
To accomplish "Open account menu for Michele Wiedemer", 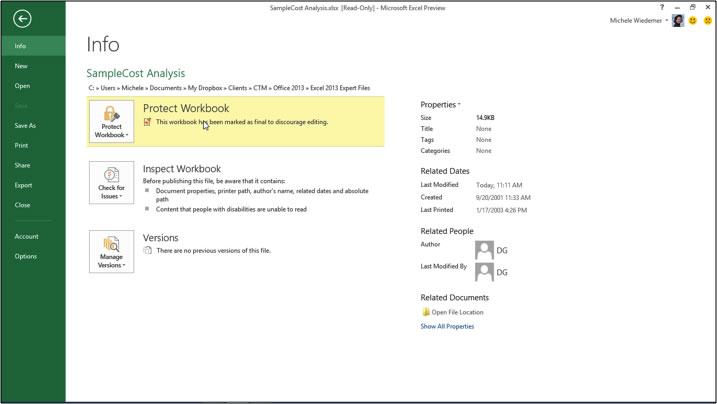I will coord(640,21).
